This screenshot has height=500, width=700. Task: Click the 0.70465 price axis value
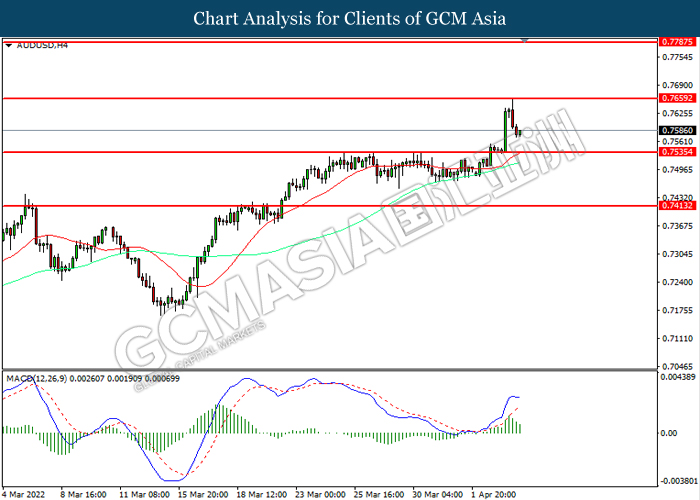(678, 367)
